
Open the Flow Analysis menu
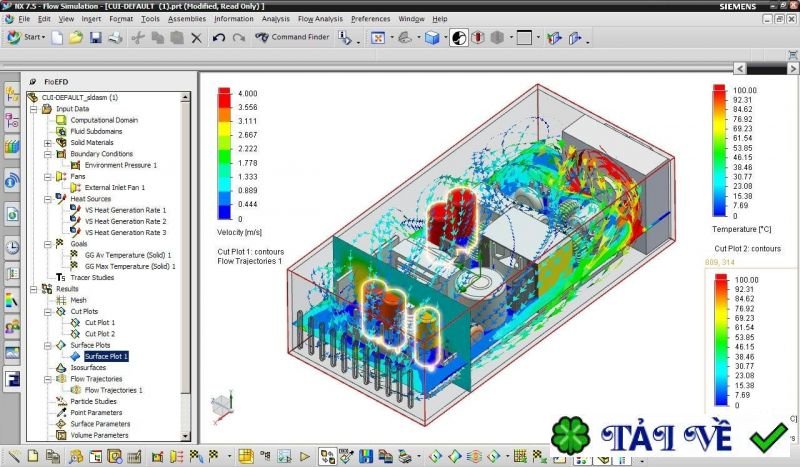[x=320, y=19]
